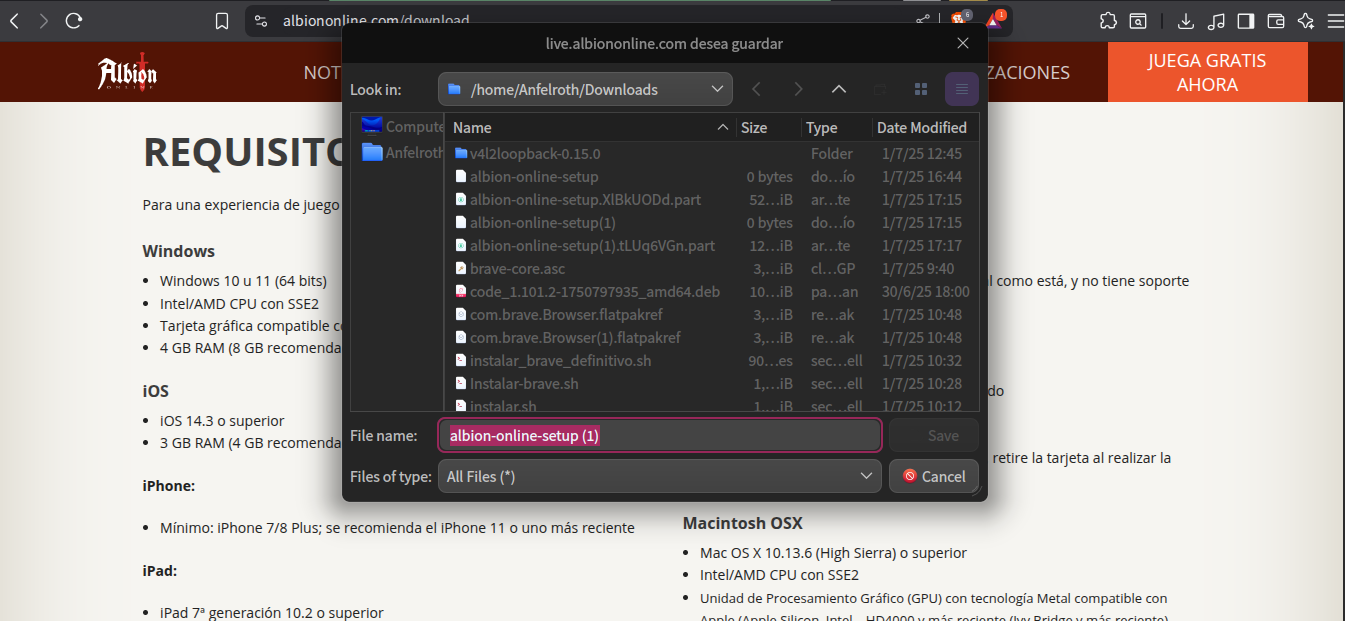Screen dimensions: 1345x621
Task: Open the Files of type dropdown
Action: pyautogui.click(x=660, y=476)
